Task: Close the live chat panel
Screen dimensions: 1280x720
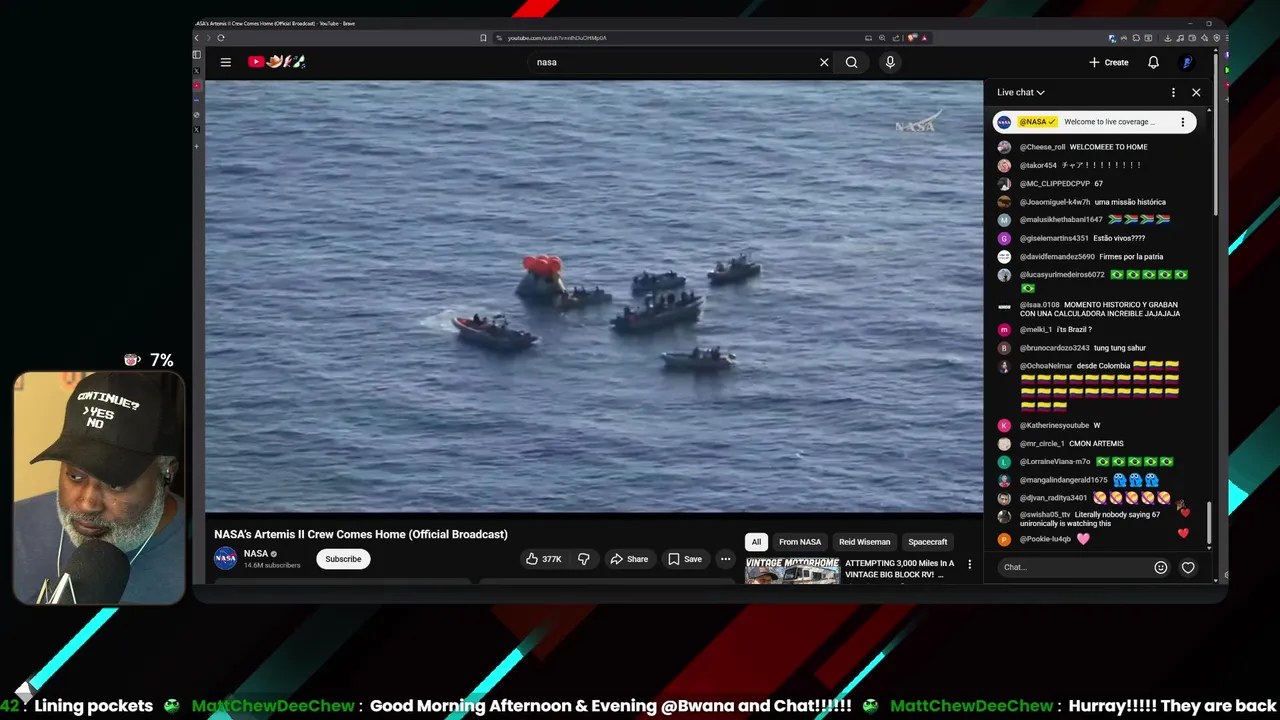Action: tap(1196, 92)
